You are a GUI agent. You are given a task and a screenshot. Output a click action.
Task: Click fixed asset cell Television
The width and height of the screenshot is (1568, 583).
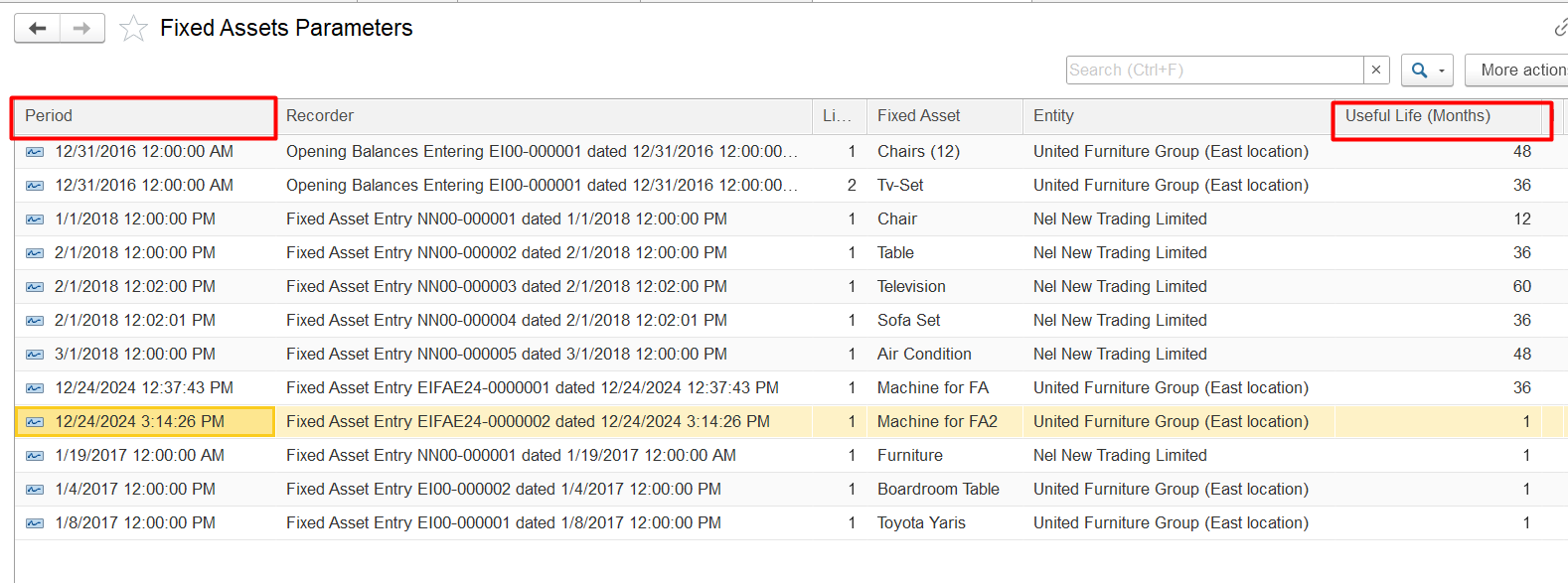click(x=911, y=287)
